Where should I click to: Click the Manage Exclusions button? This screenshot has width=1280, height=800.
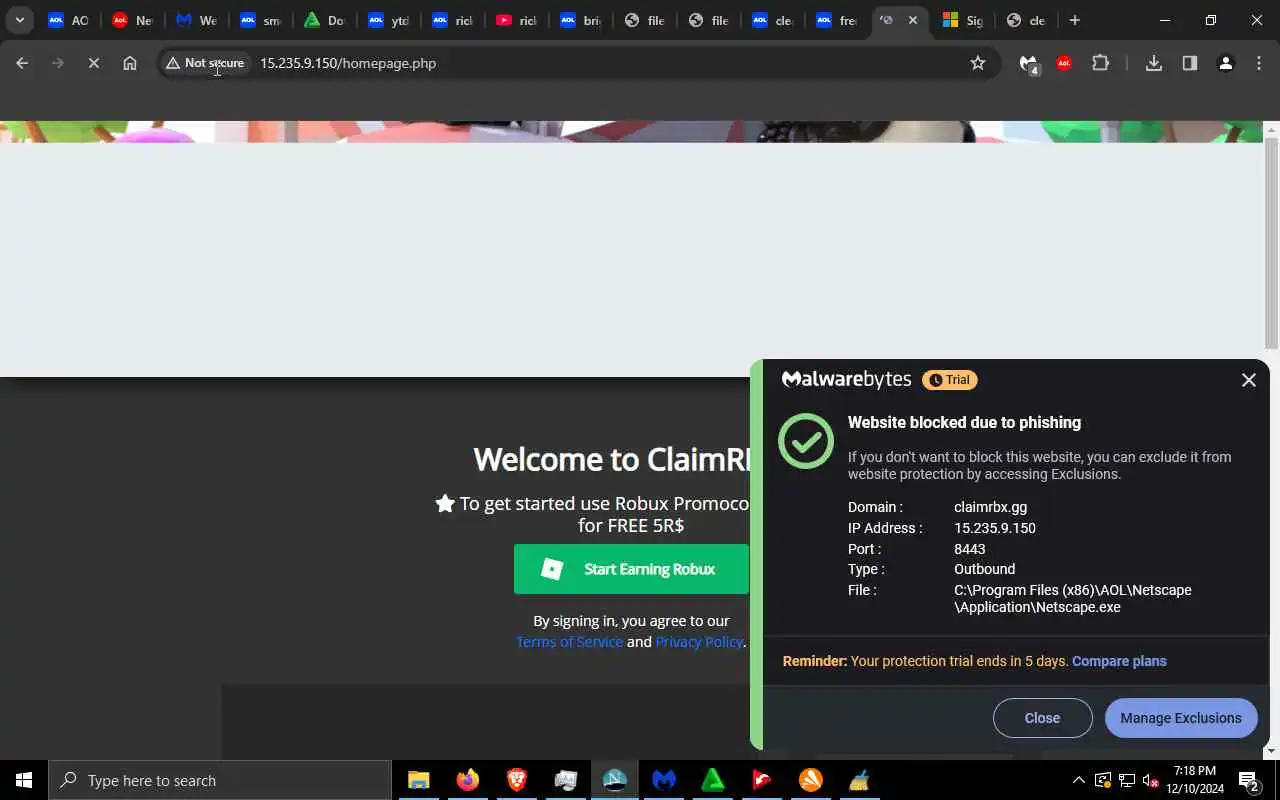pyautogui.click(x=1181, y=718)
